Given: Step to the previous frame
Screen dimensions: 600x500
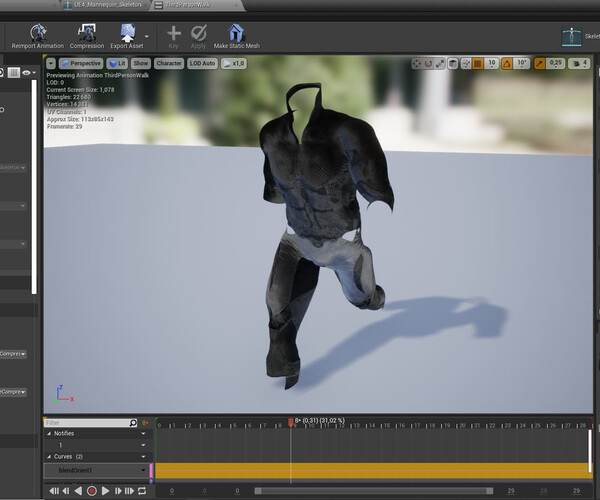Looking at the screenshot, I should click(66, 491).
